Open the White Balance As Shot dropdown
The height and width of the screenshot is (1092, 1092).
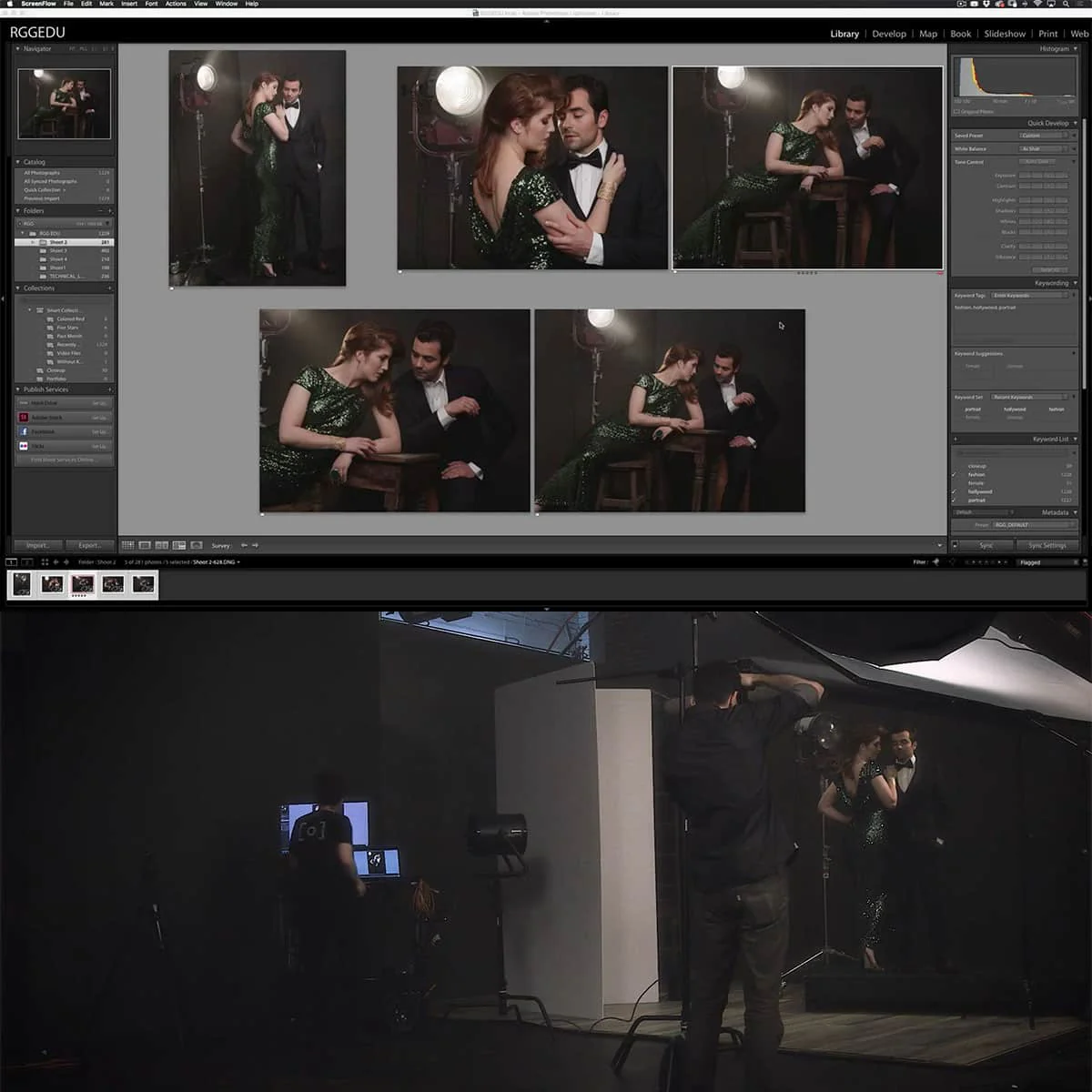(x=1040, y=149)
